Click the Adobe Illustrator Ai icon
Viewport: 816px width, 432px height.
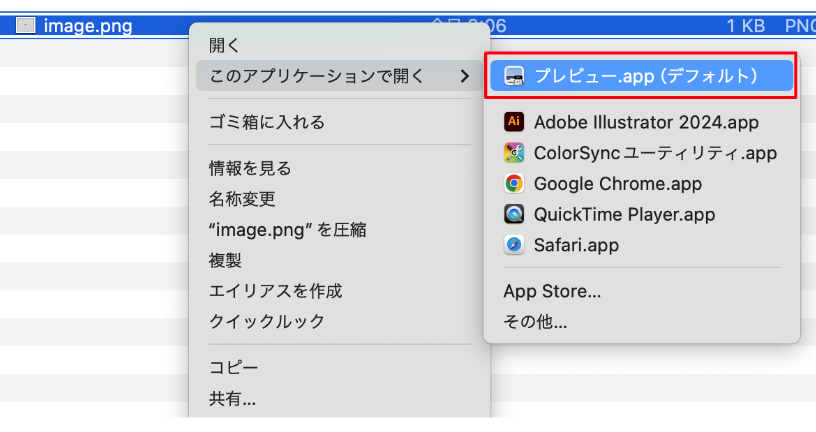[x=514, y=122]
